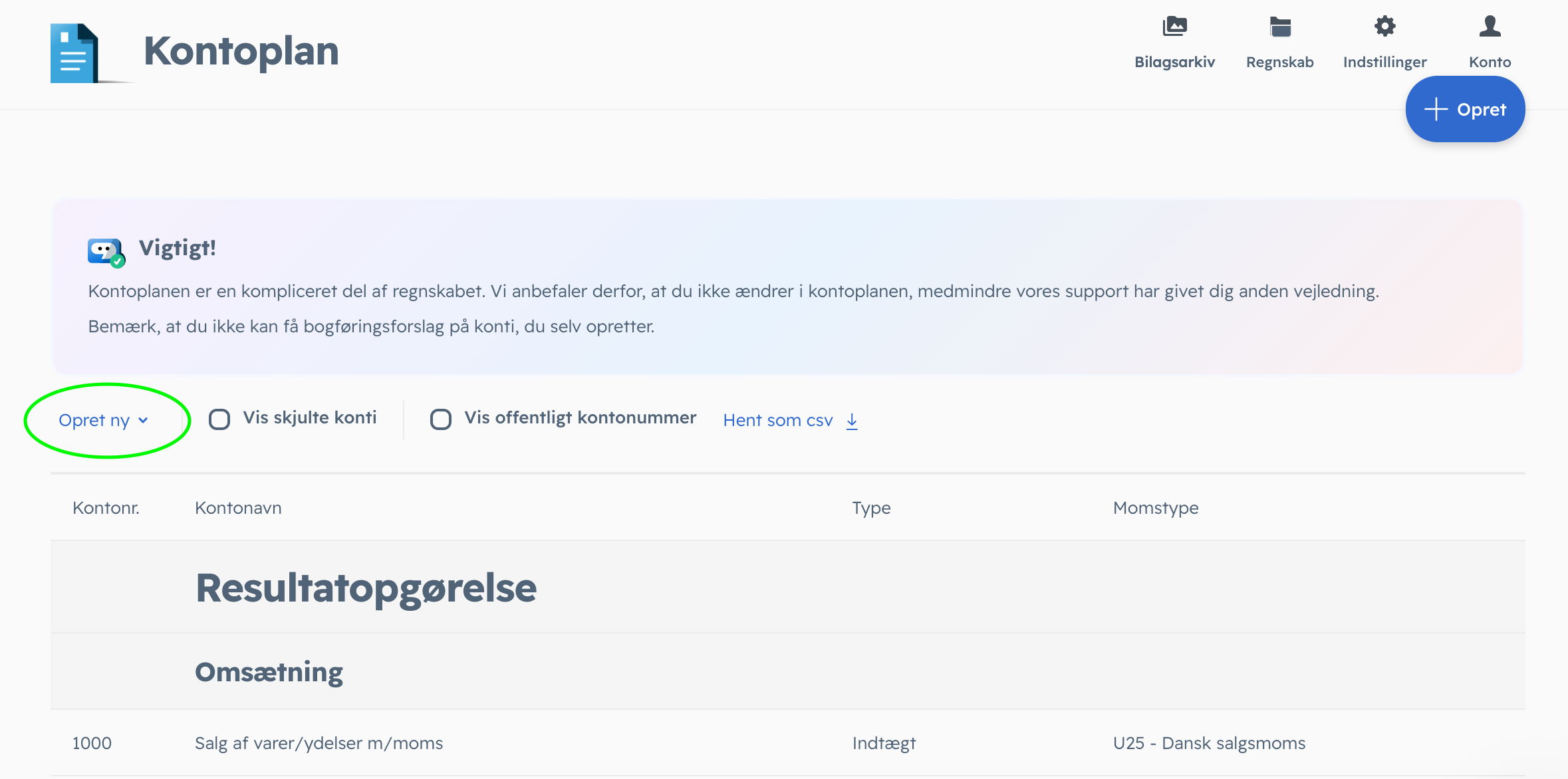Select the Regnskab menu label
This screenshot has height=779, width=1568.
coord(1280,62)
